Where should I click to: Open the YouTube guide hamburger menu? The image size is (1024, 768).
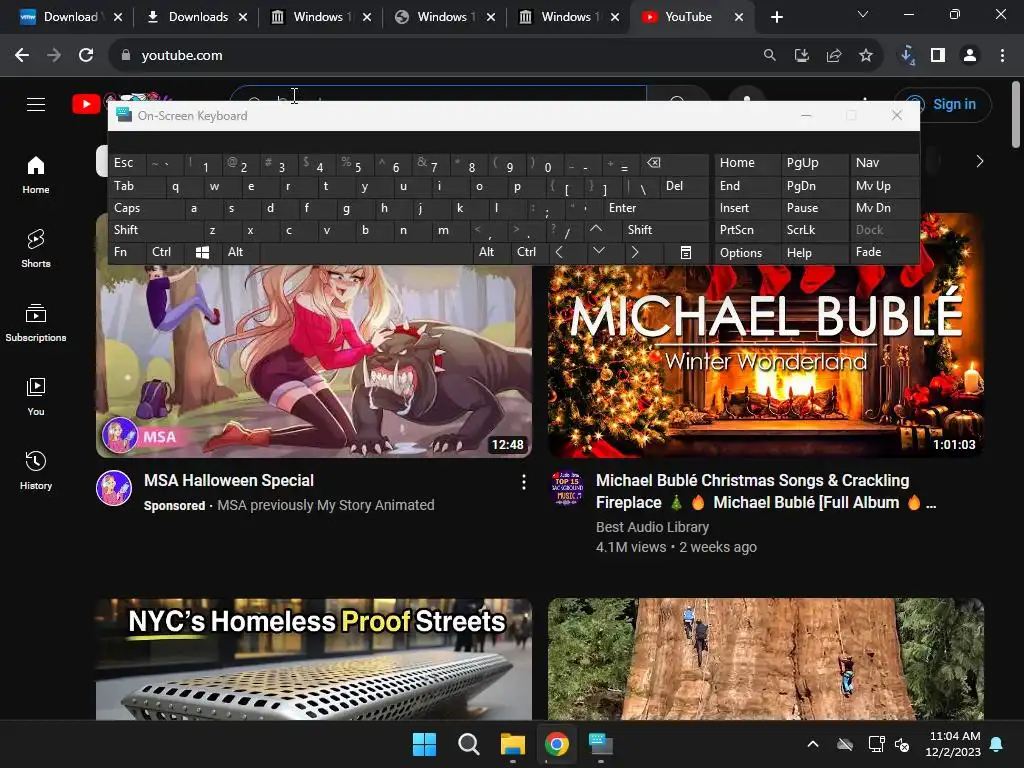pos(36,104)
